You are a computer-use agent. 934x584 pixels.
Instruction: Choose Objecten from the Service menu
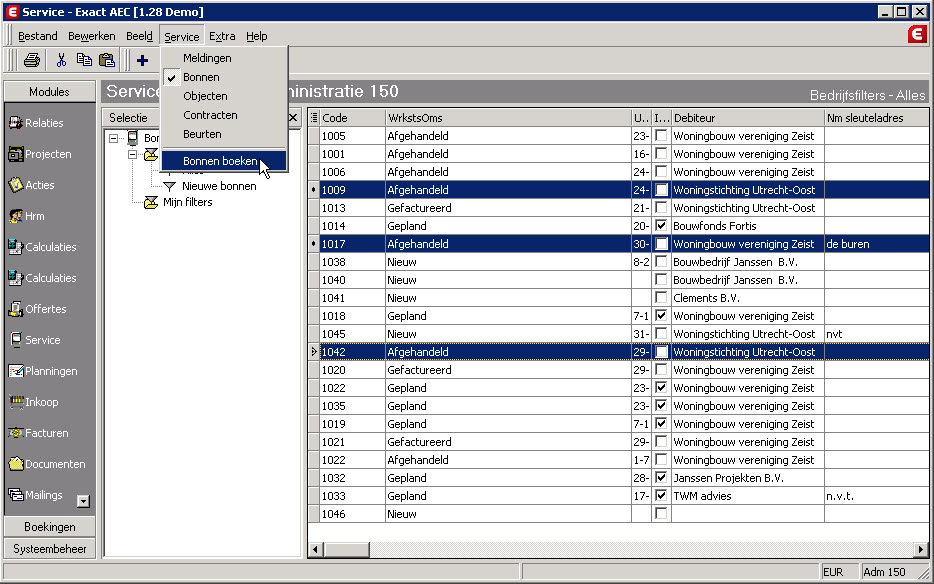[224, 96]
